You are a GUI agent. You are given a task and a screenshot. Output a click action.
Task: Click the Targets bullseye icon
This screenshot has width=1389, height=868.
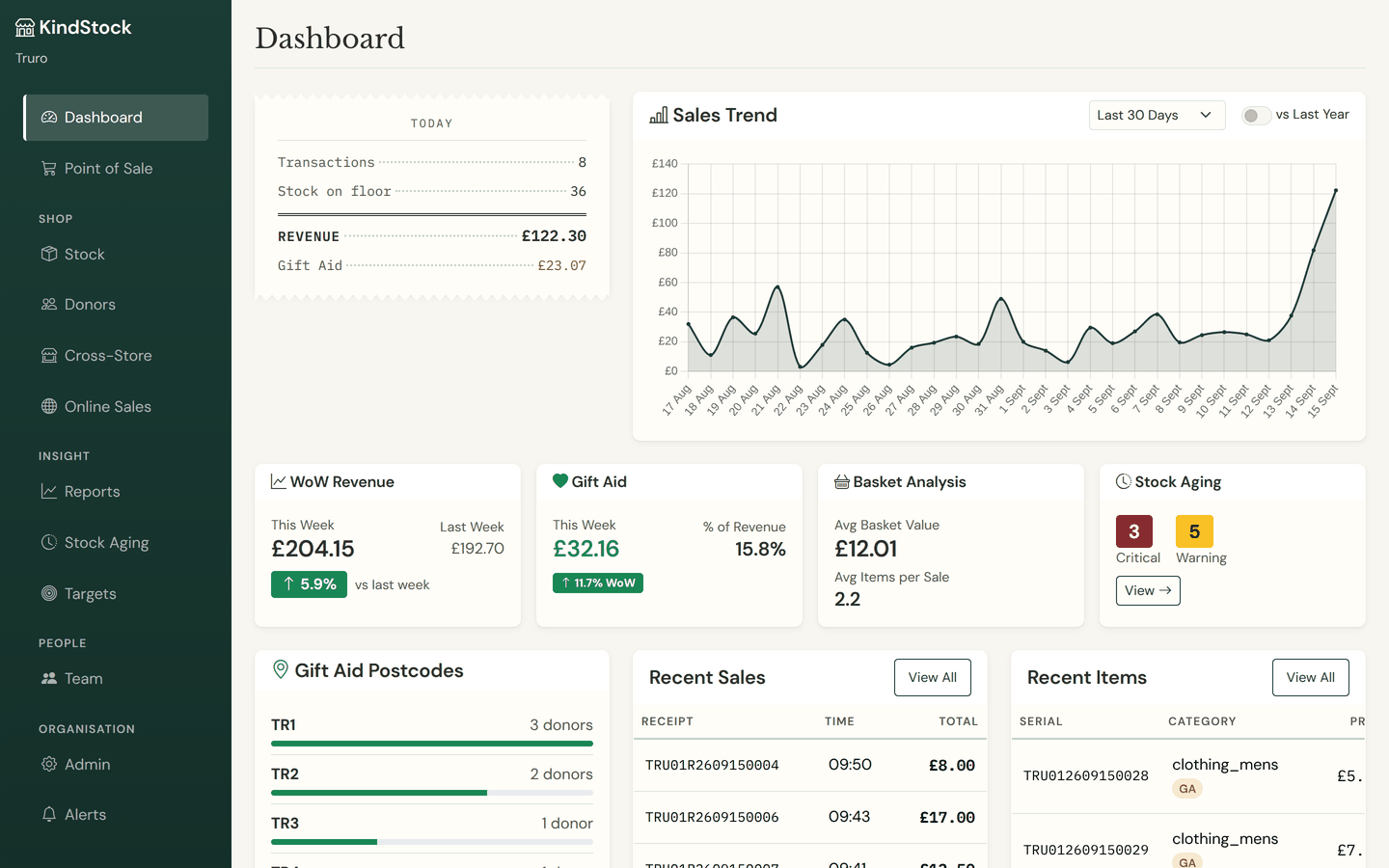pyautogui.click(x=49, y=593)
